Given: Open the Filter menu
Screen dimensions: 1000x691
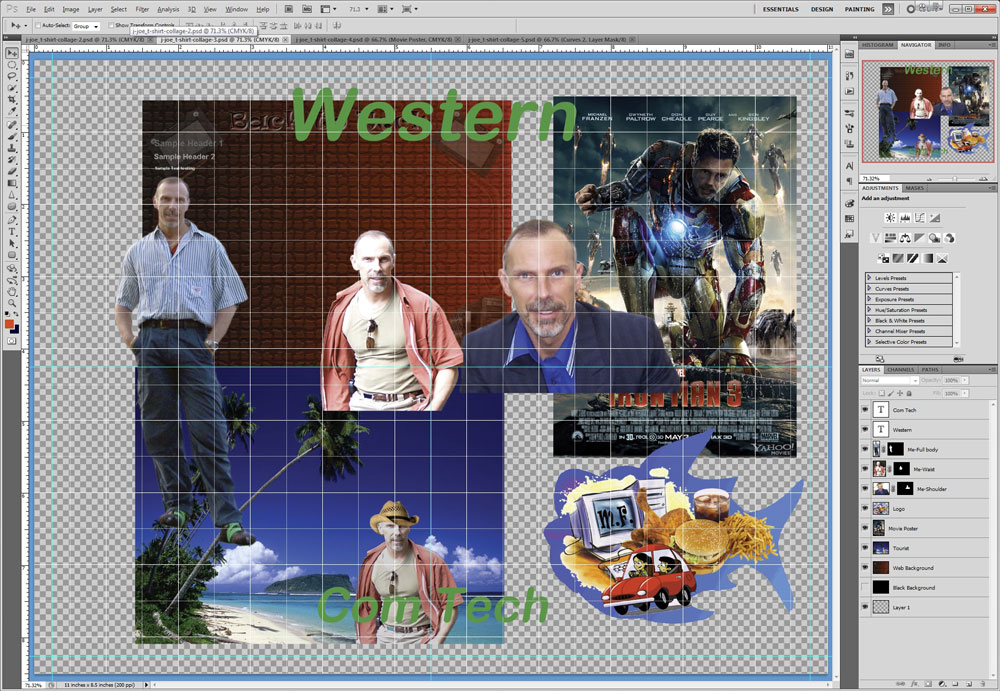Looking at the screenshot, I should (142, 9).
